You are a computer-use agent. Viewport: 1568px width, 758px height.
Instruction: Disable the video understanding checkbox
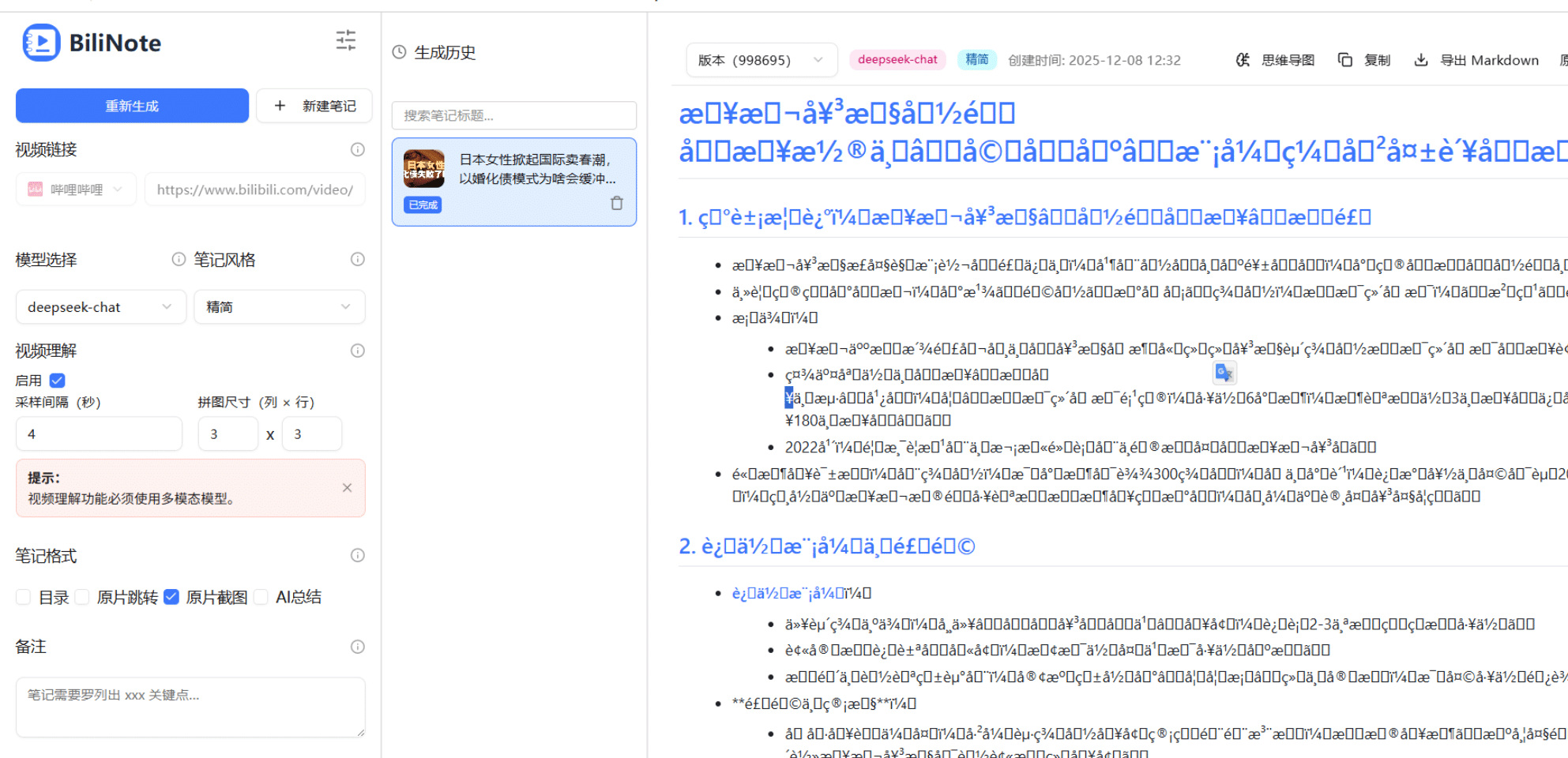click(58, 381)
